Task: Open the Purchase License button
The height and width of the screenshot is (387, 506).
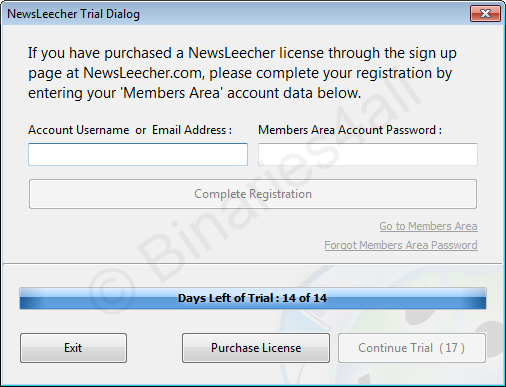Action: tap(256, 348)
